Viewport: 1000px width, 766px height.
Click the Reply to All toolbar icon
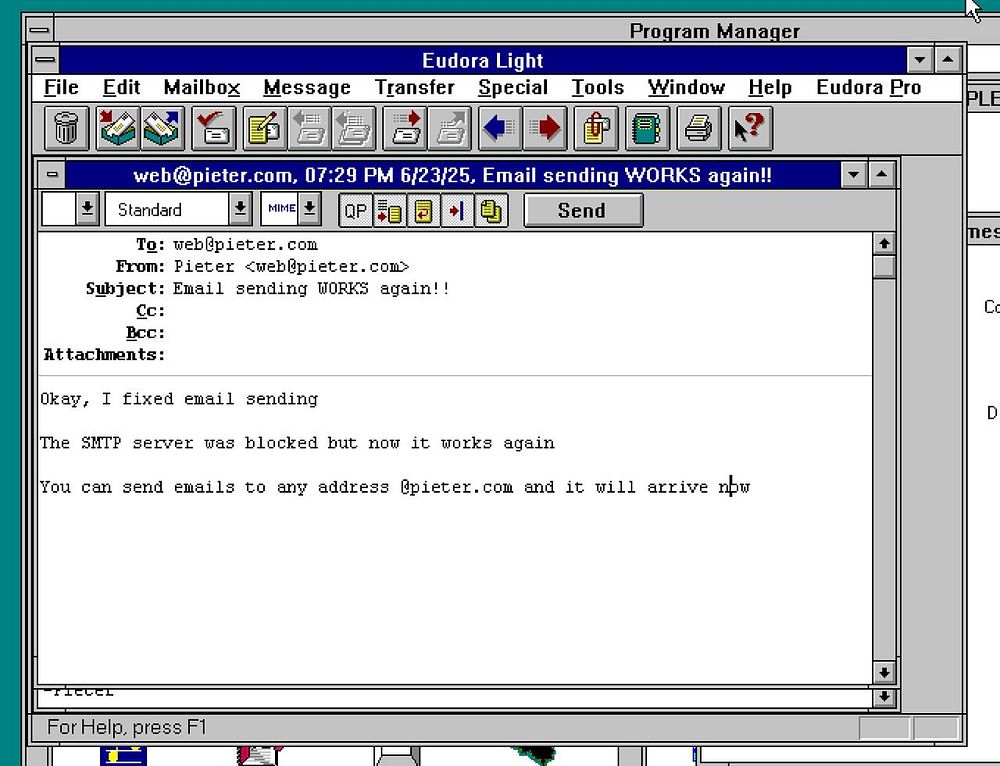(353, 129)
